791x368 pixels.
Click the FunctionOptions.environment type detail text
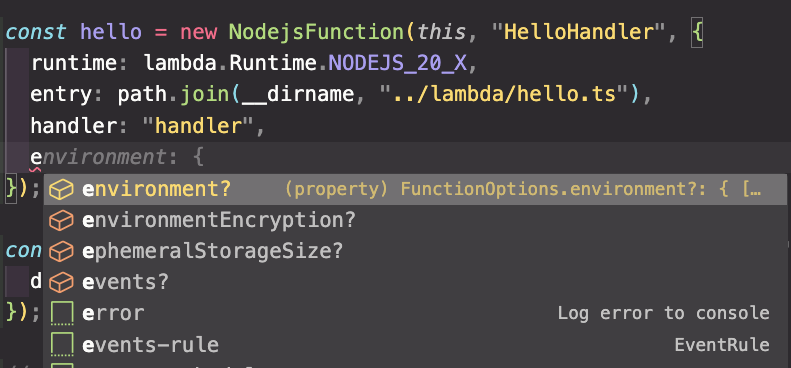tap(523, 190)
